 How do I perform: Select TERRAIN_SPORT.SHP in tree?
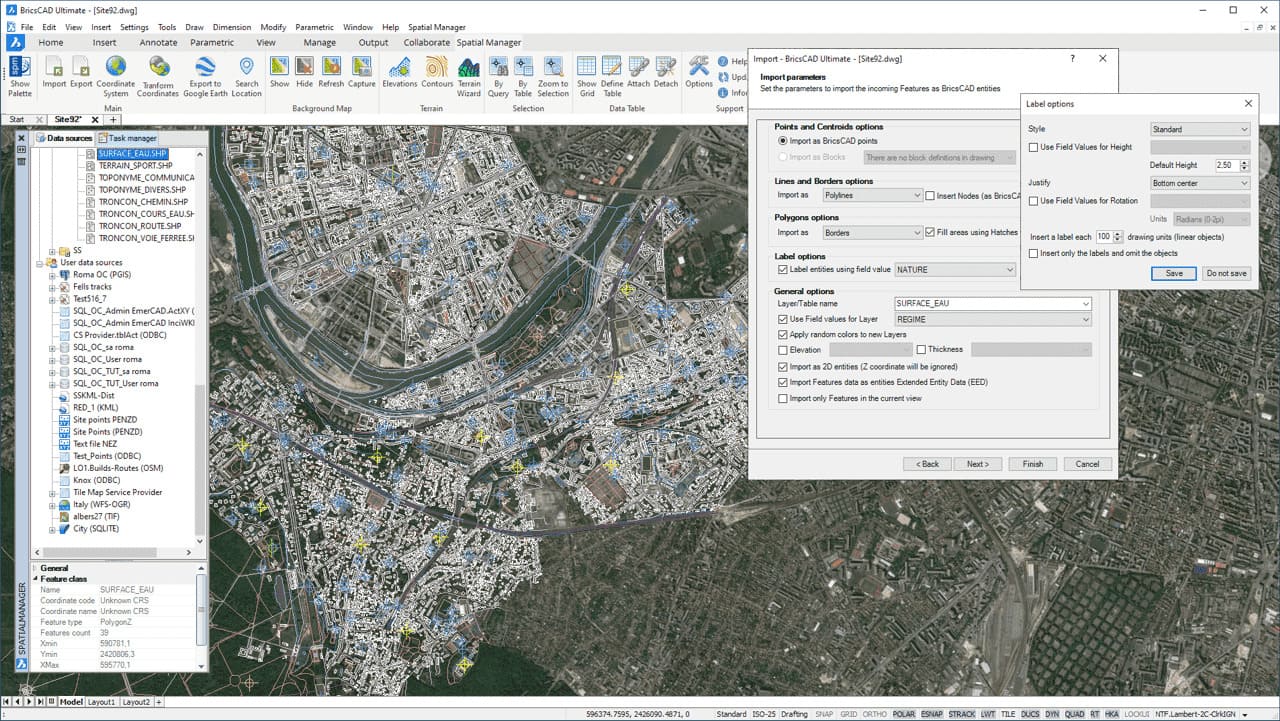(x=135, y=165)
